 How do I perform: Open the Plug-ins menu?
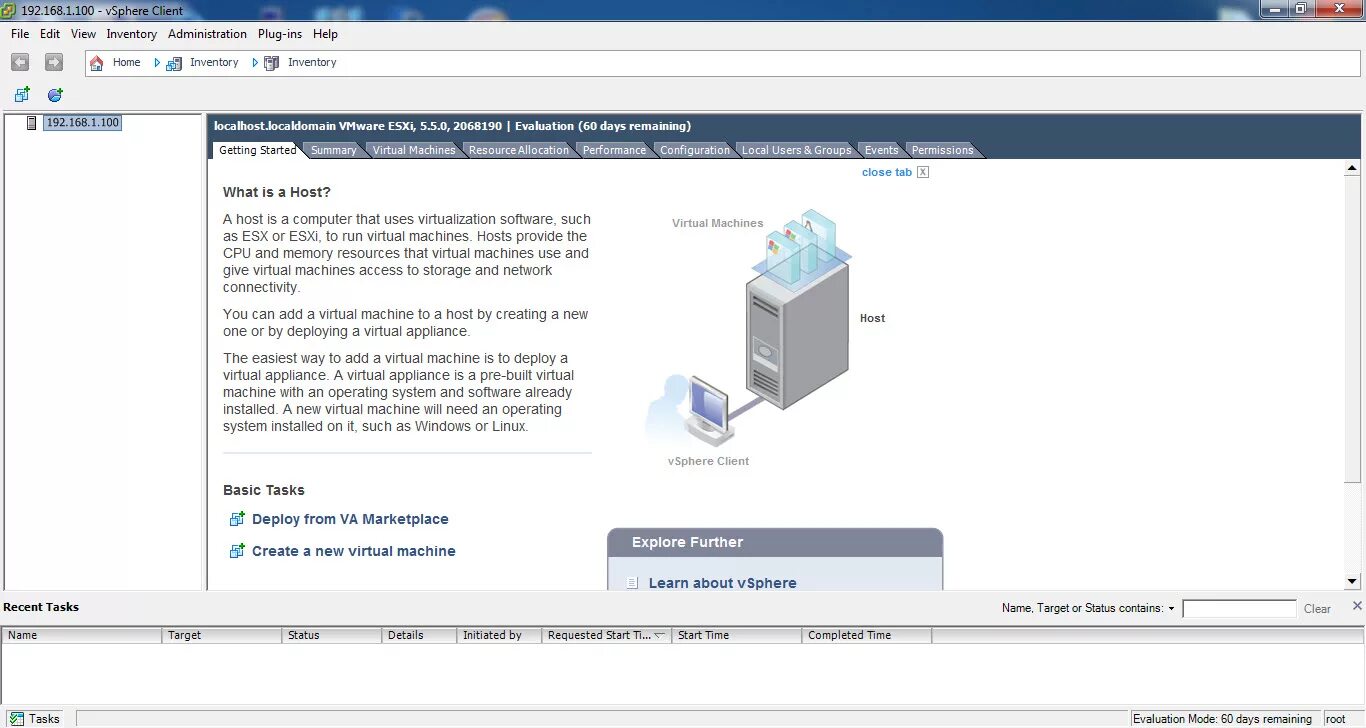pos(280,34)
